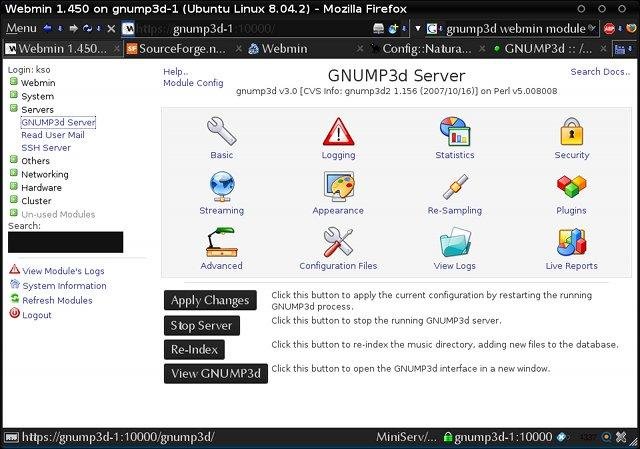The width and height of the screenshot is (640, 449).
Task: Open the Live Reports chart icon
Action: (571, 242)
